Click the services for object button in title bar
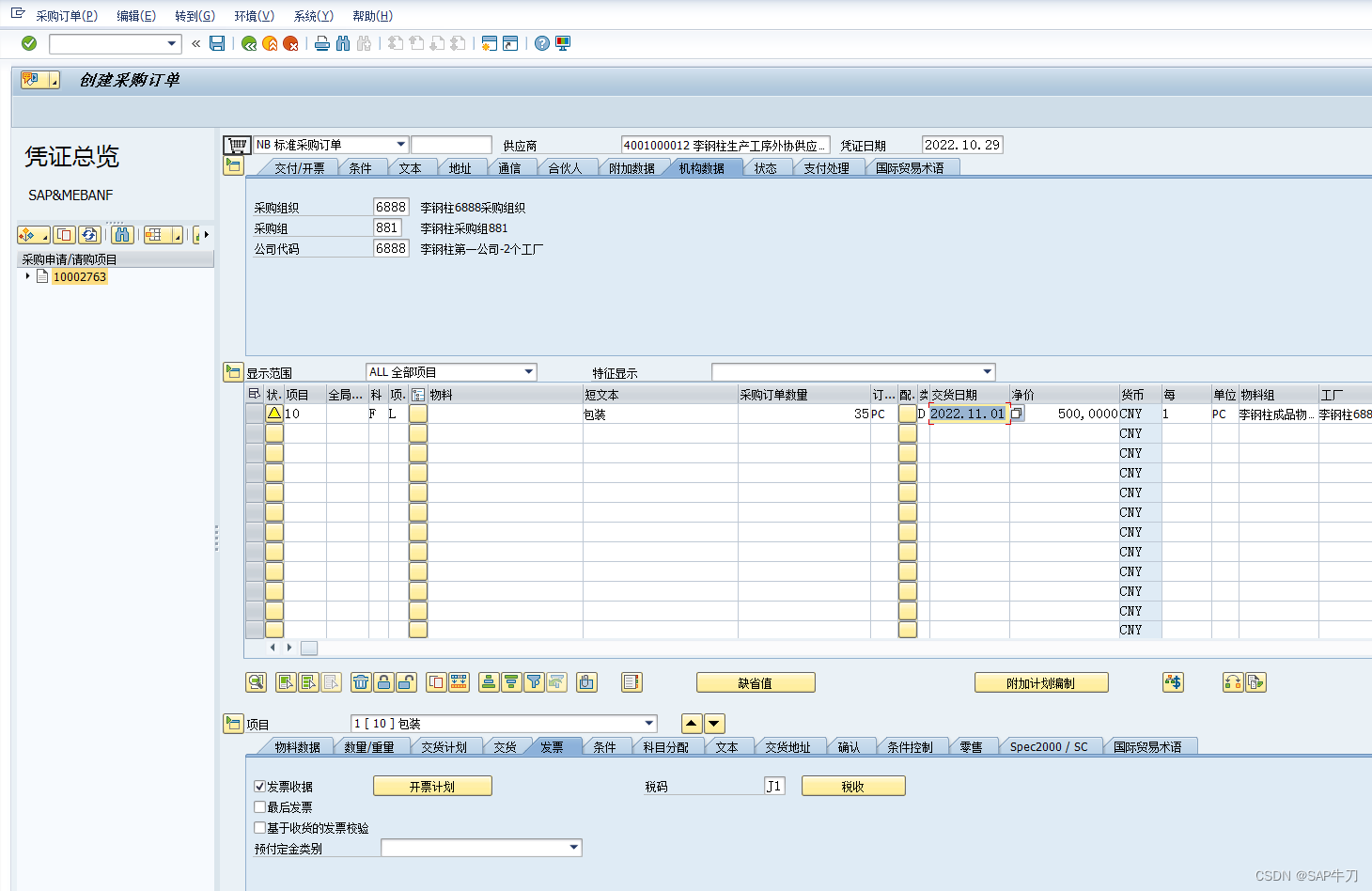This screenshot has width=1372, height=891. click(39, 81)
